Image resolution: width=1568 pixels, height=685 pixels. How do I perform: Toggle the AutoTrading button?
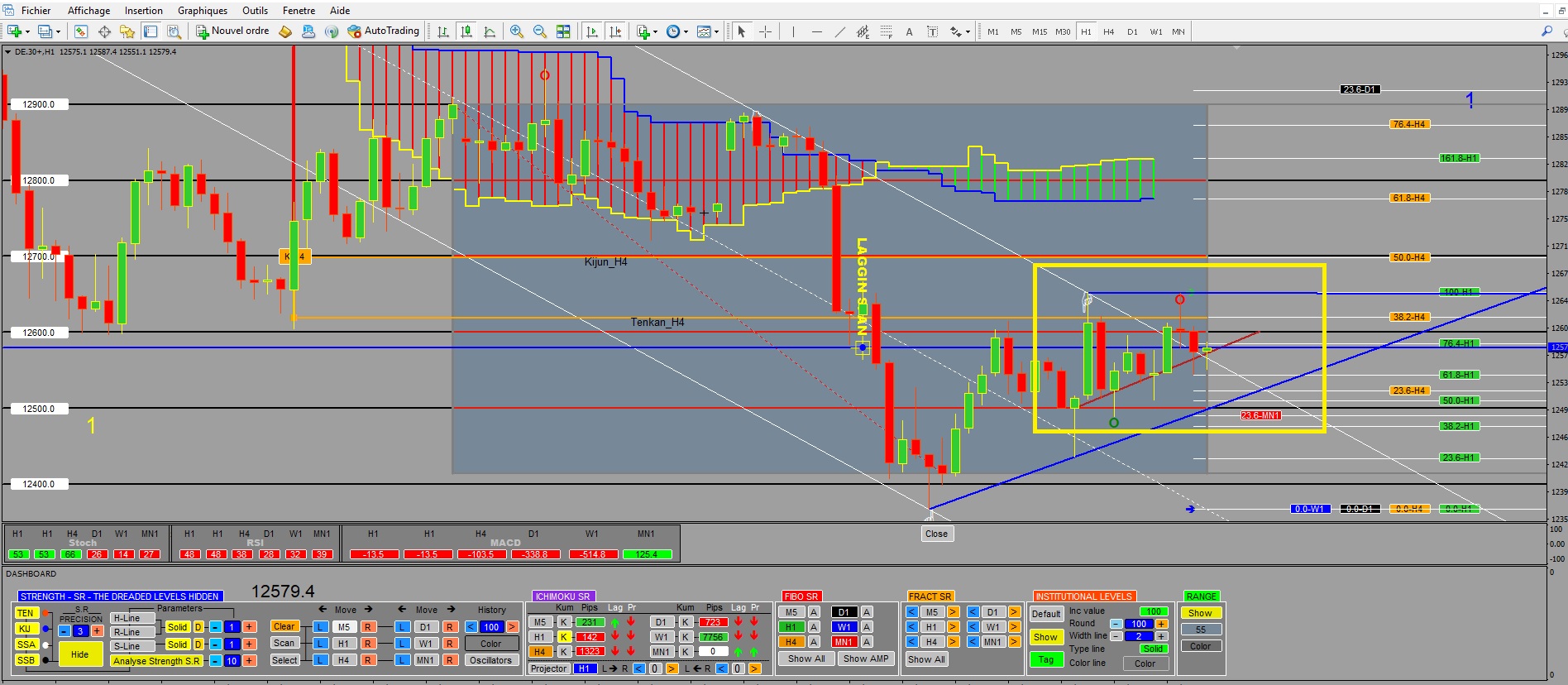click(384, 31)
